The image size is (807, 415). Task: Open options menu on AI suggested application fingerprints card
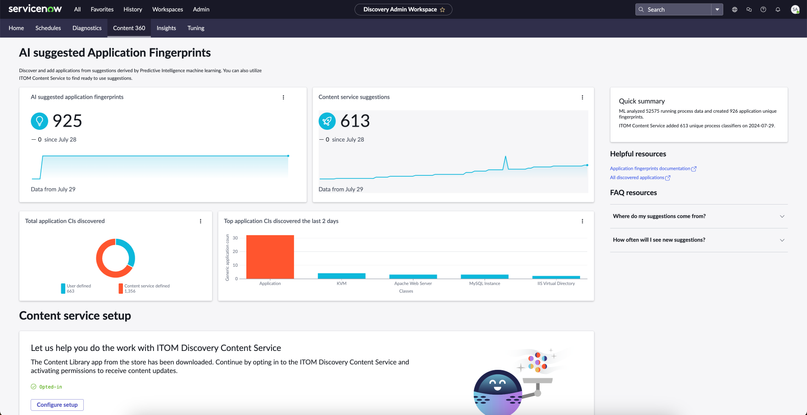click(283, 97)
